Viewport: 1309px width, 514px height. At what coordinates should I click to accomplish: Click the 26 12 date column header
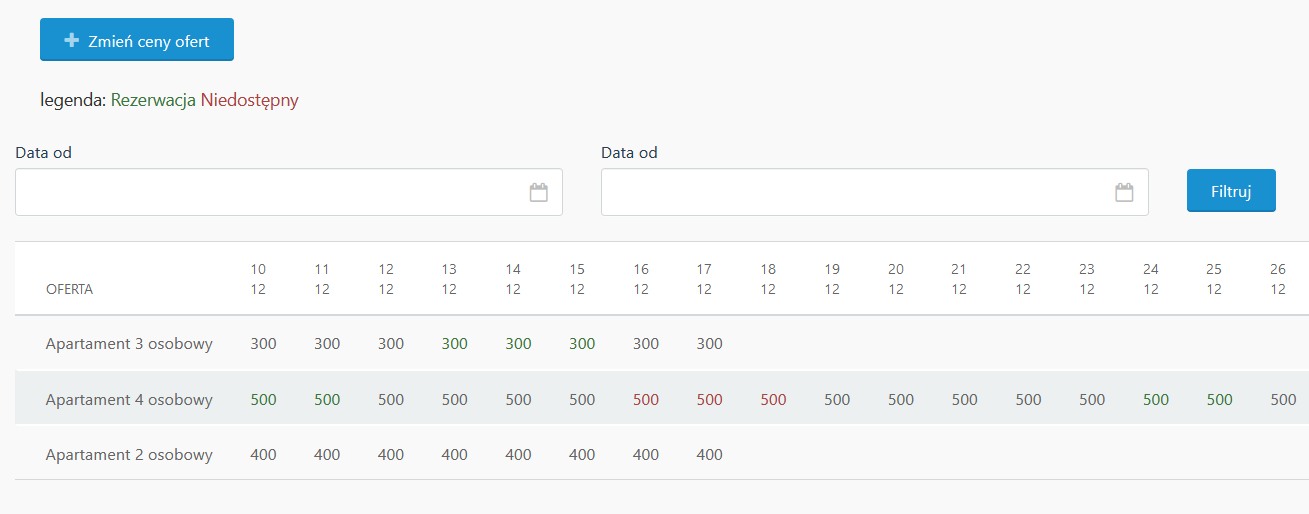tap(1277, 279)
